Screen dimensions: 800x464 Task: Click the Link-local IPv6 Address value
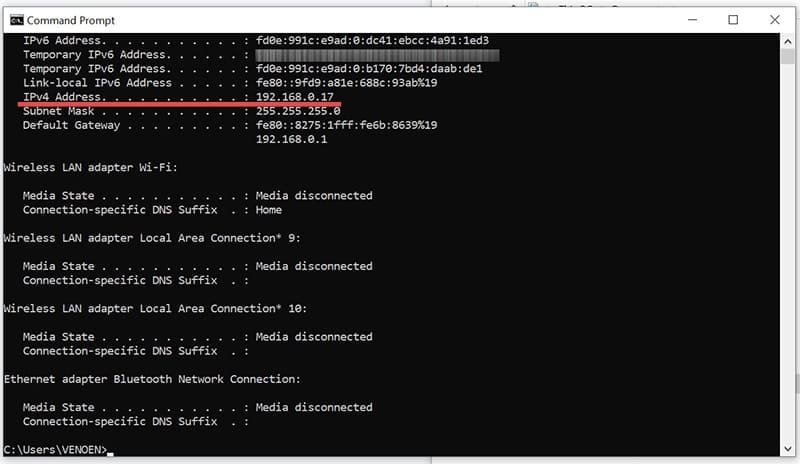(x=346, y=83)
